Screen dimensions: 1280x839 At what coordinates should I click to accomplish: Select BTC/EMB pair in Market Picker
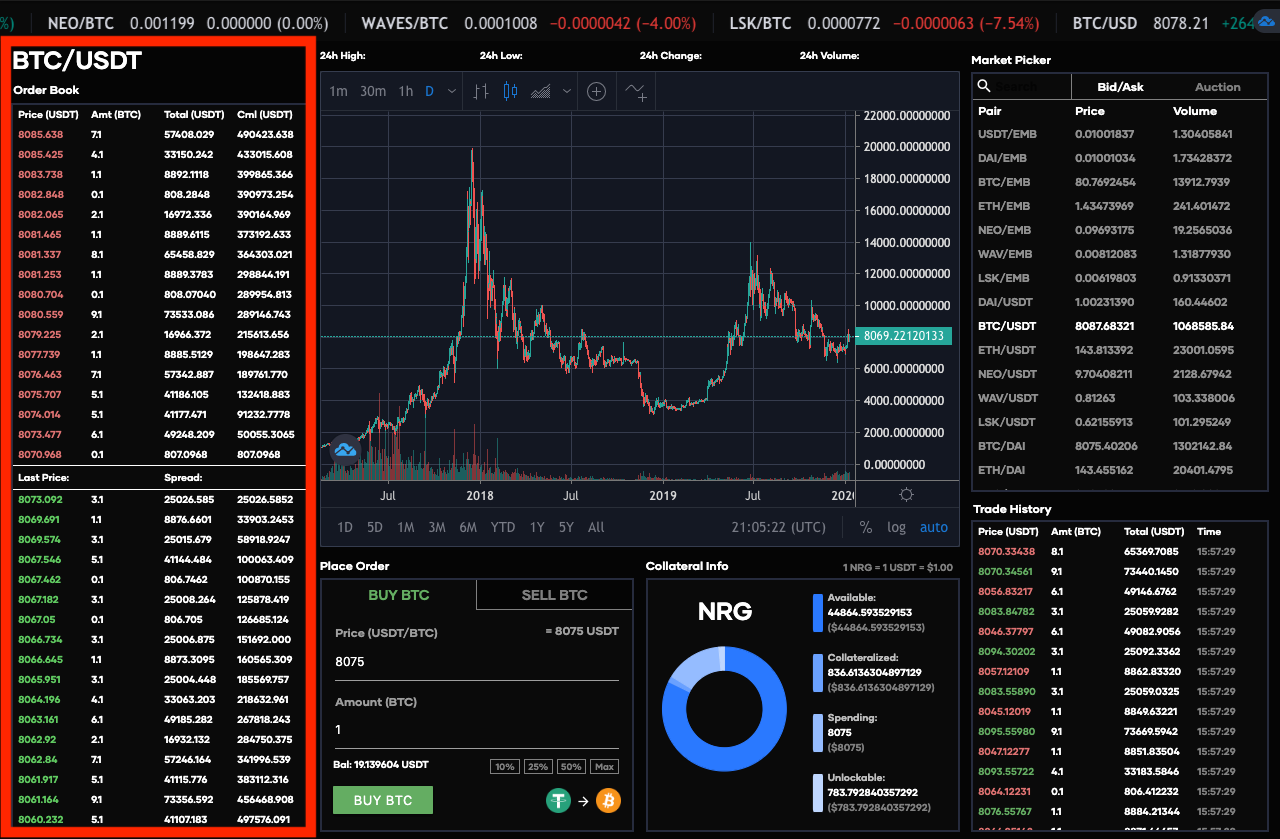click(1120, 182)
